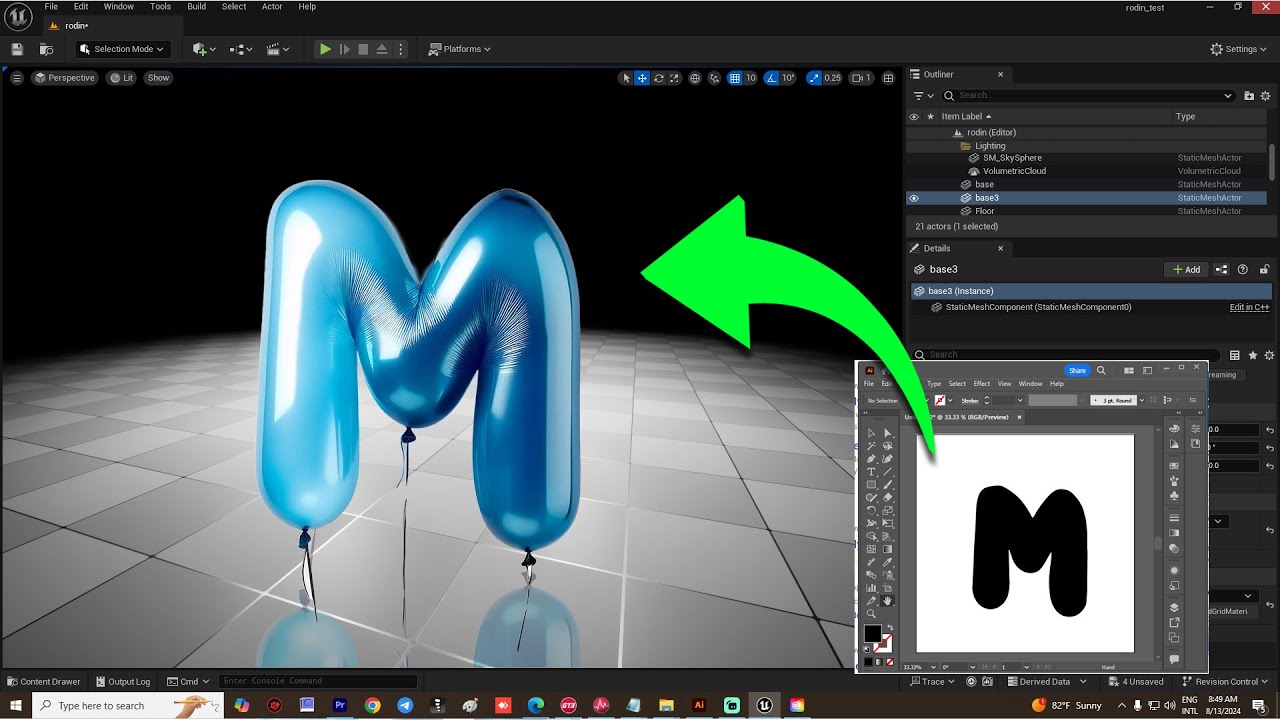1280x720 pixels.
Task: Open the Layers panel icon in Illustrator
Action: 1175,607
